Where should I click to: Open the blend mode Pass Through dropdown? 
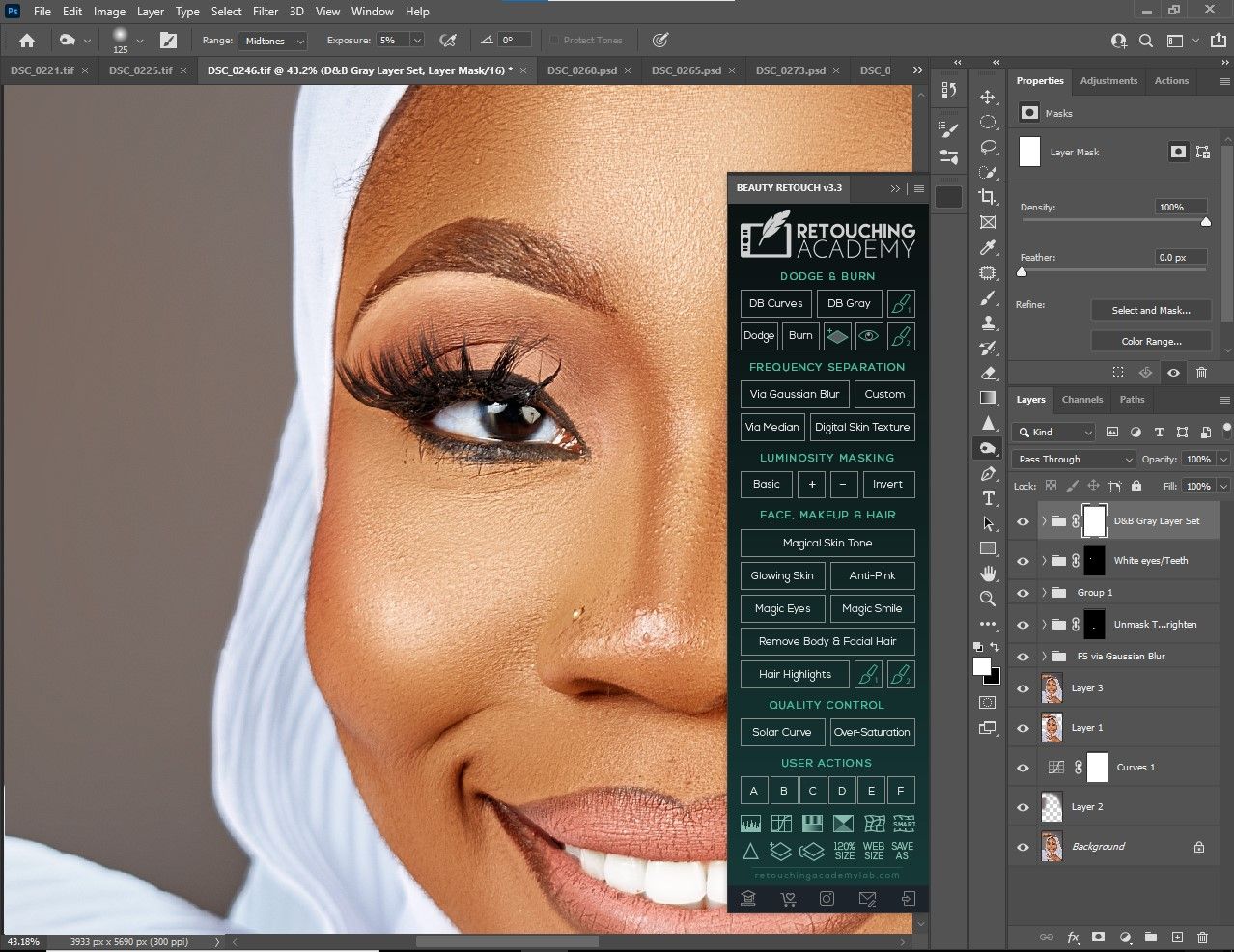1075,460
